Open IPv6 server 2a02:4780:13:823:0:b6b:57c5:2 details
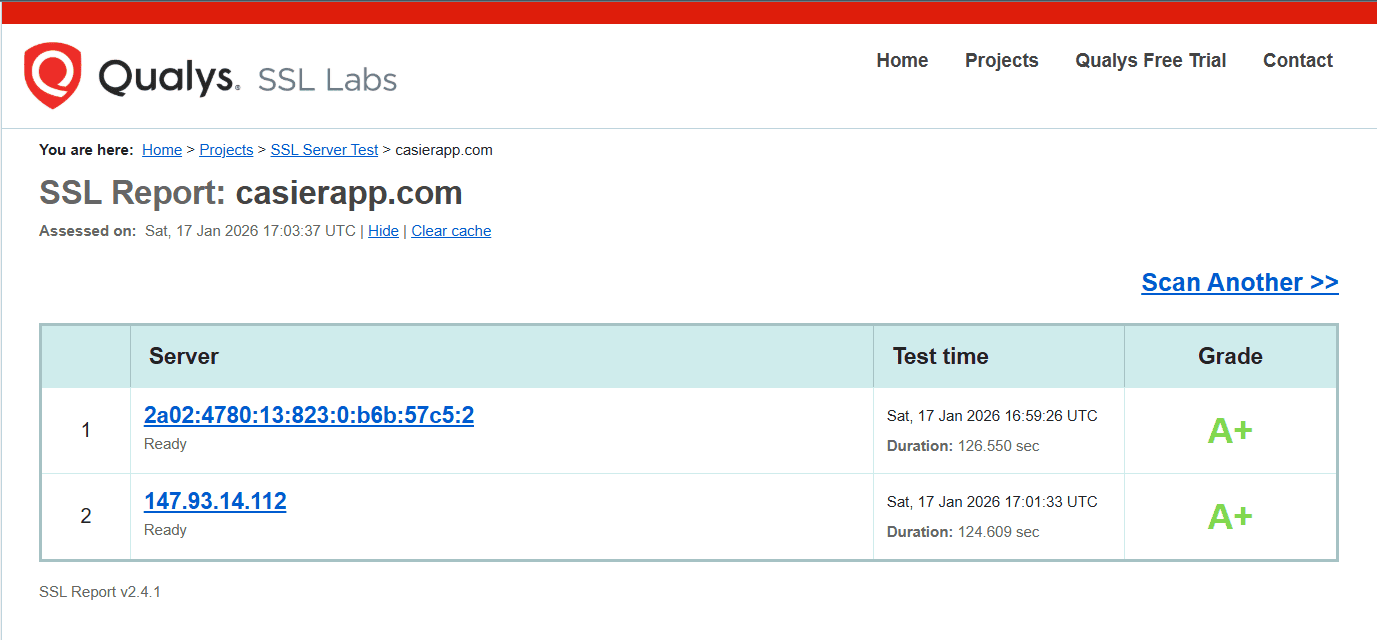 309,416
